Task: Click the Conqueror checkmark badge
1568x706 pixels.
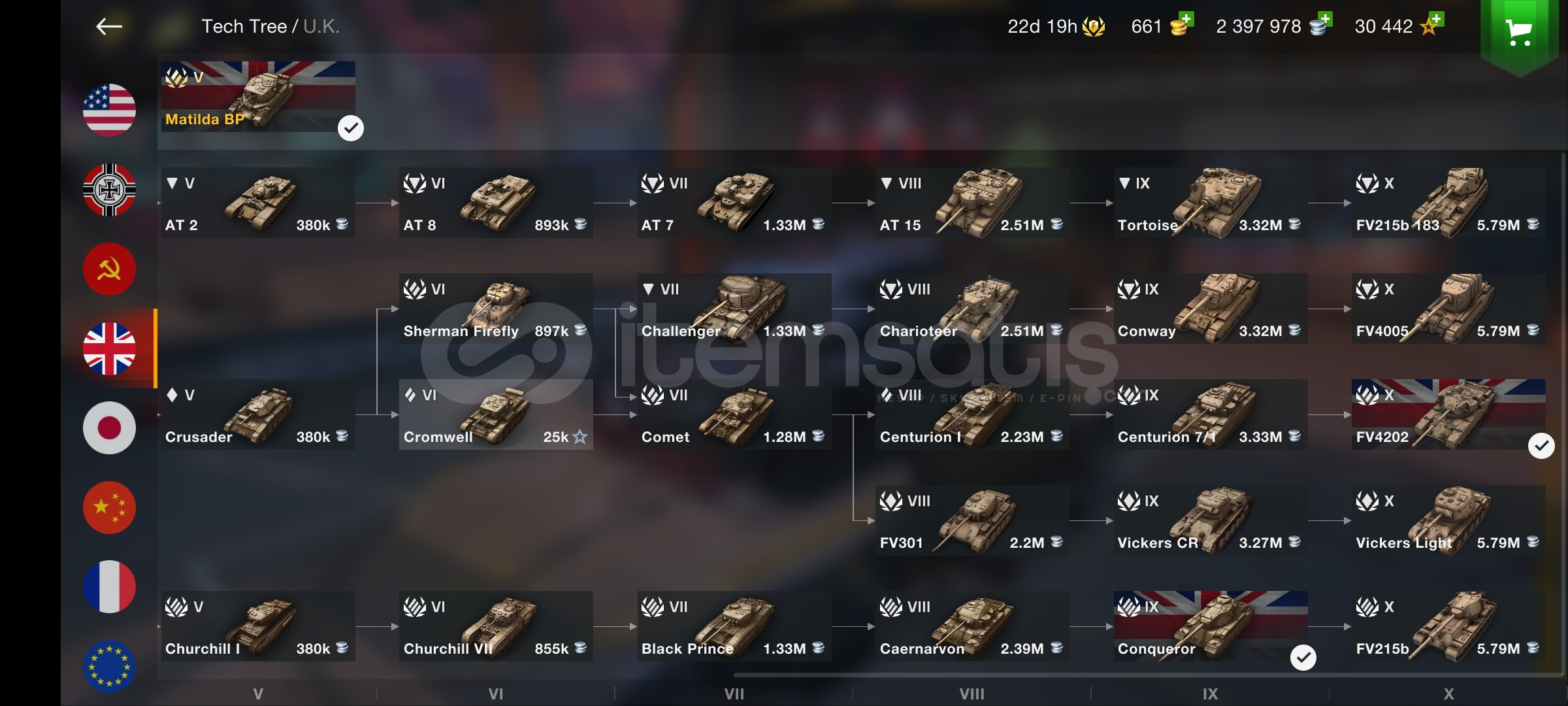Action: (x=1303, y=658)
